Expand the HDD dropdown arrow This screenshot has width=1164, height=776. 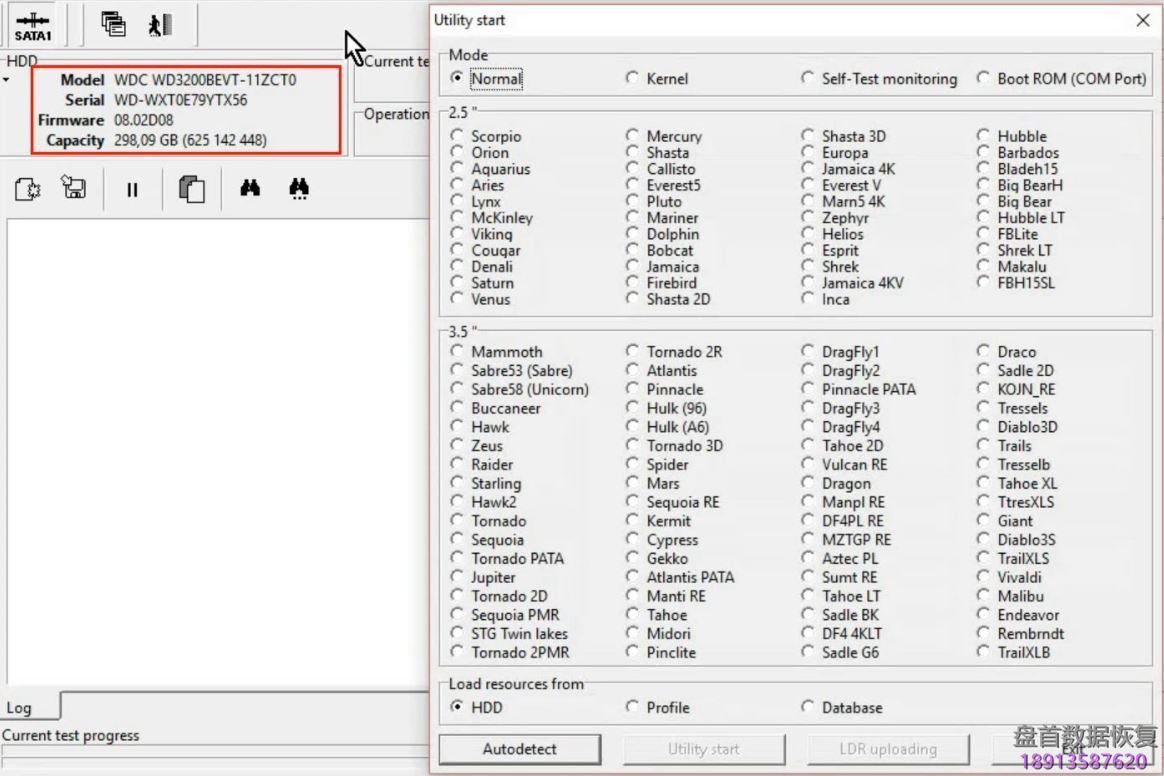pyautogui.click(x=8, y=78)
